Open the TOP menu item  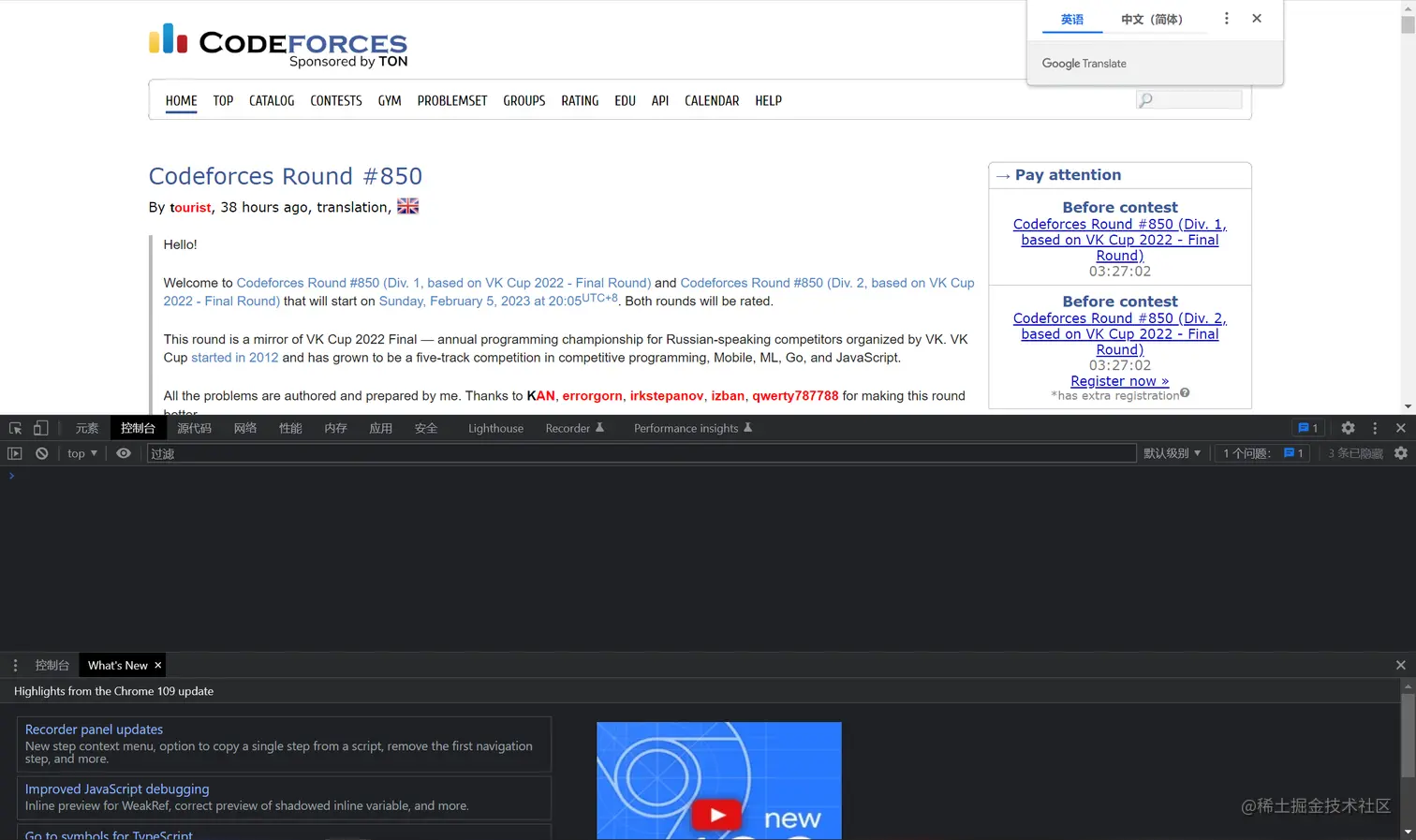point(223,100)
